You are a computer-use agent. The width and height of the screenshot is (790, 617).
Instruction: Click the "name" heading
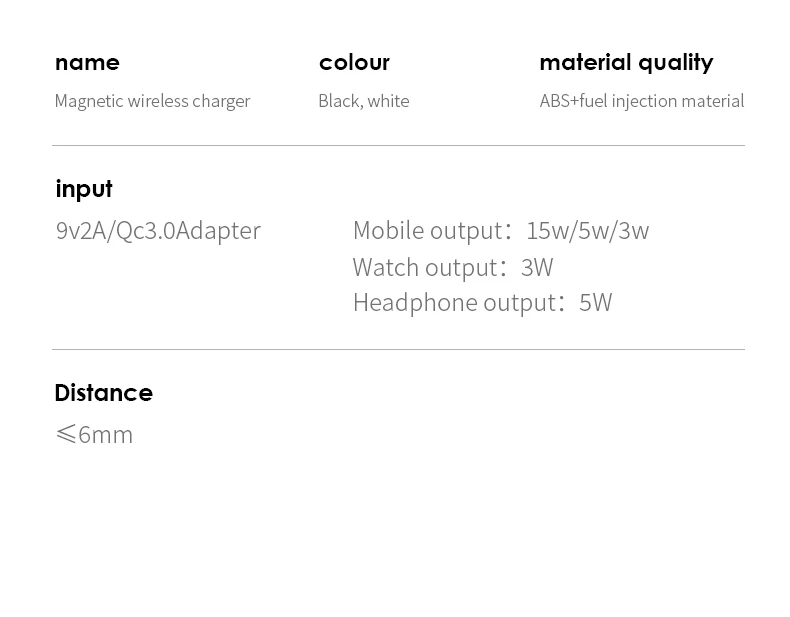(x=87, y=62)
